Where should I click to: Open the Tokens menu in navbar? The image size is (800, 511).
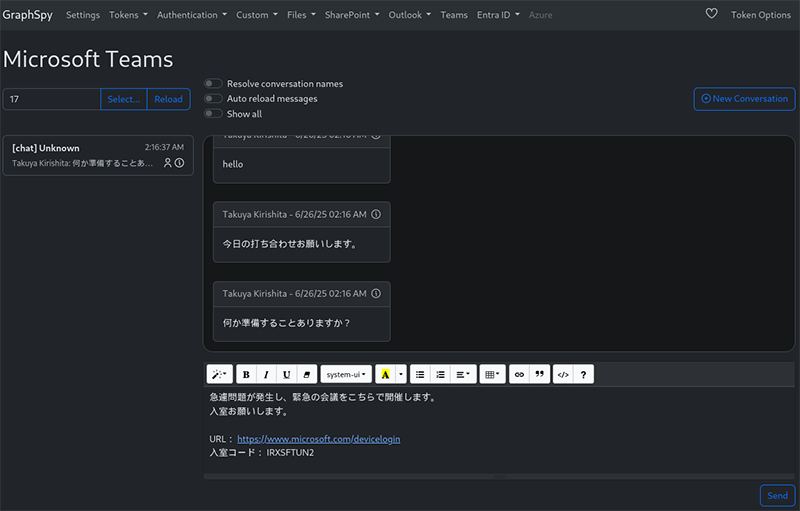click(128, 15)
